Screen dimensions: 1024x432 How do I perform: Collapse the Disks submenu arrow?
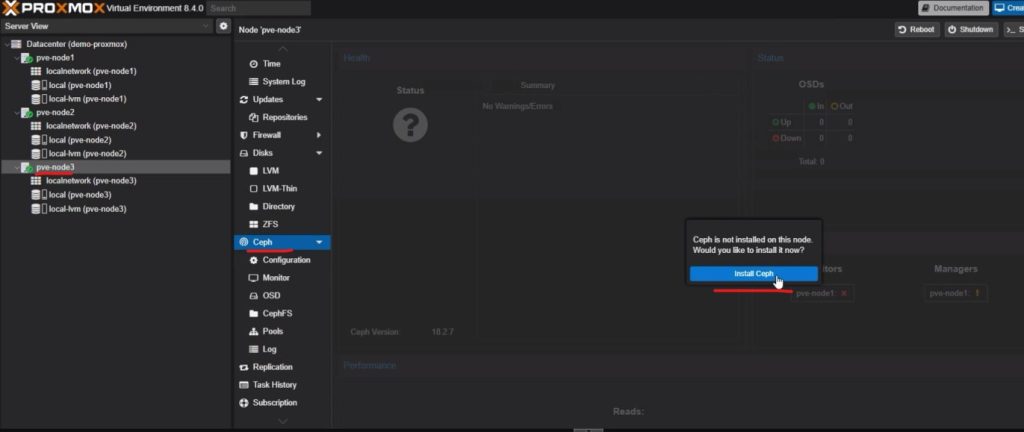(x=319, y=153)
